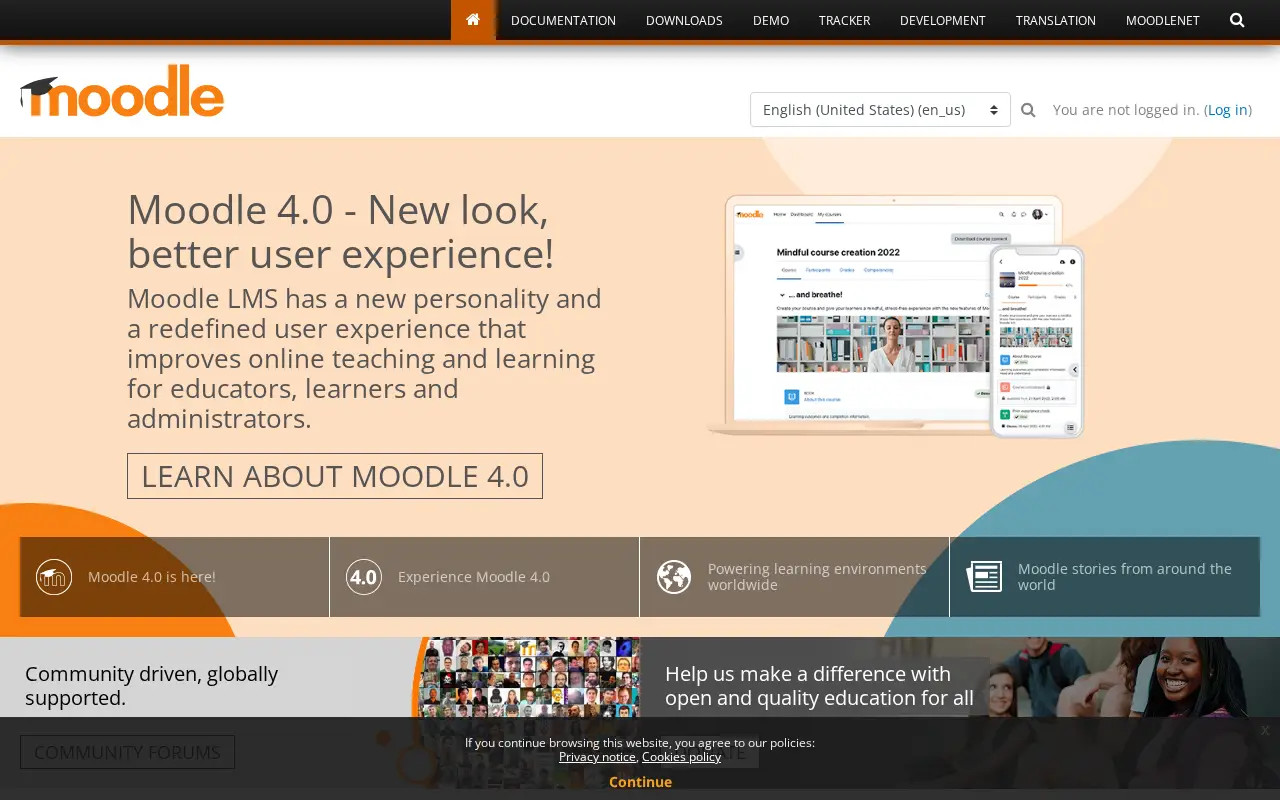The width and height of the screenshot is (1280, 800).
Task: Open the Cookies policy link
Action: tap(681, 757)
